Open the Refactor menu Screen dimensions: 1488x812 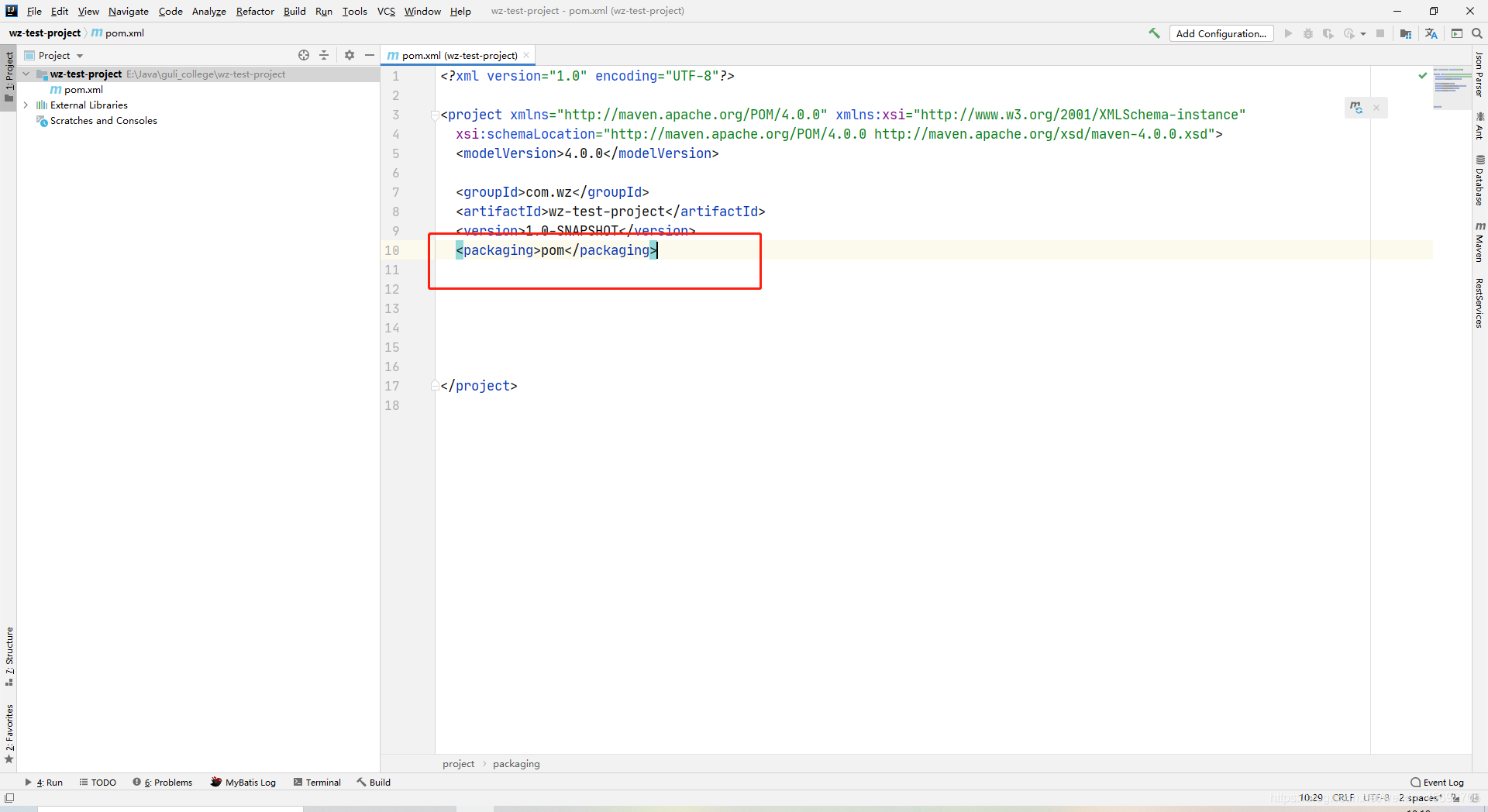255,11
